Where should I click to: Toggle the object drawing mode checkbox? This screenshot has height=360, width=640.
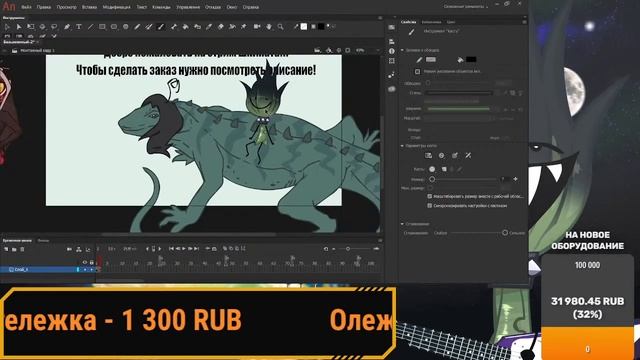coord(417,71)
